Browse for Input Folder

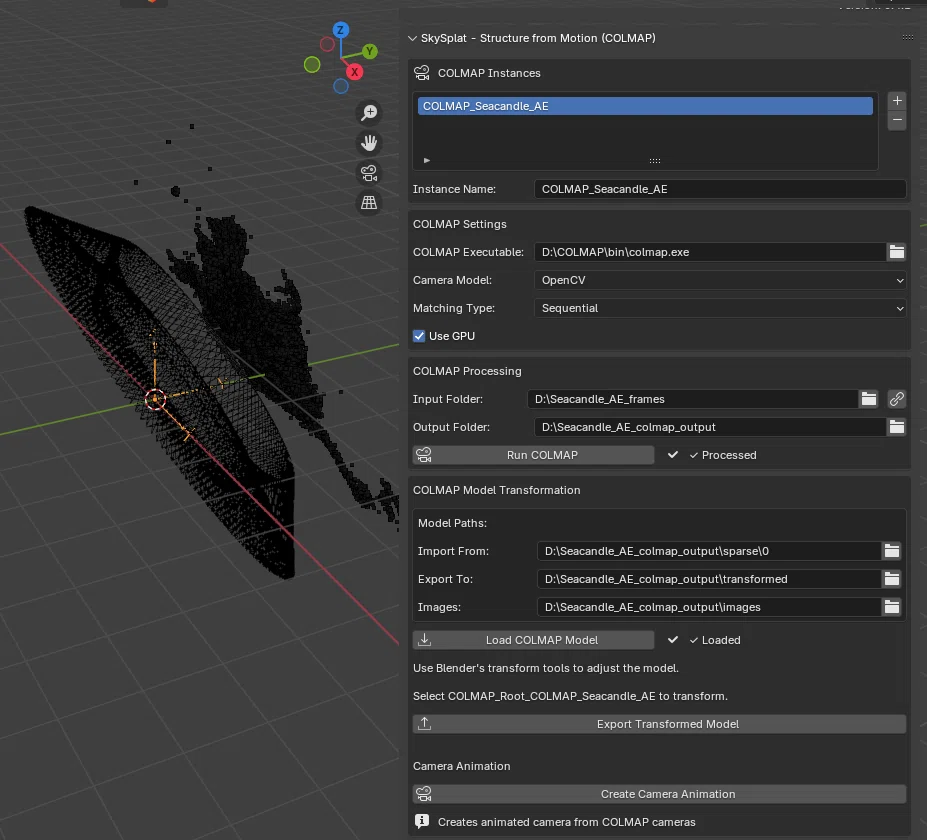pos(868,399)
